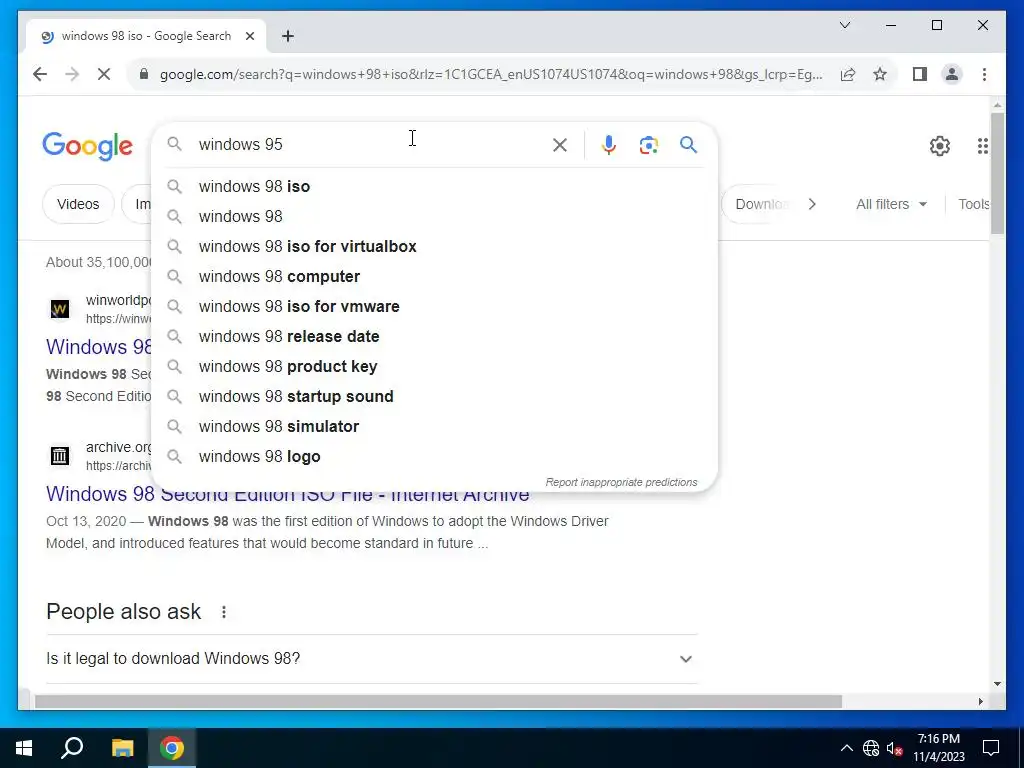The height and width of the screenshot is (768, 1024).
Task: Click the winworldpc site favicon
Action: tap(59, 309)
